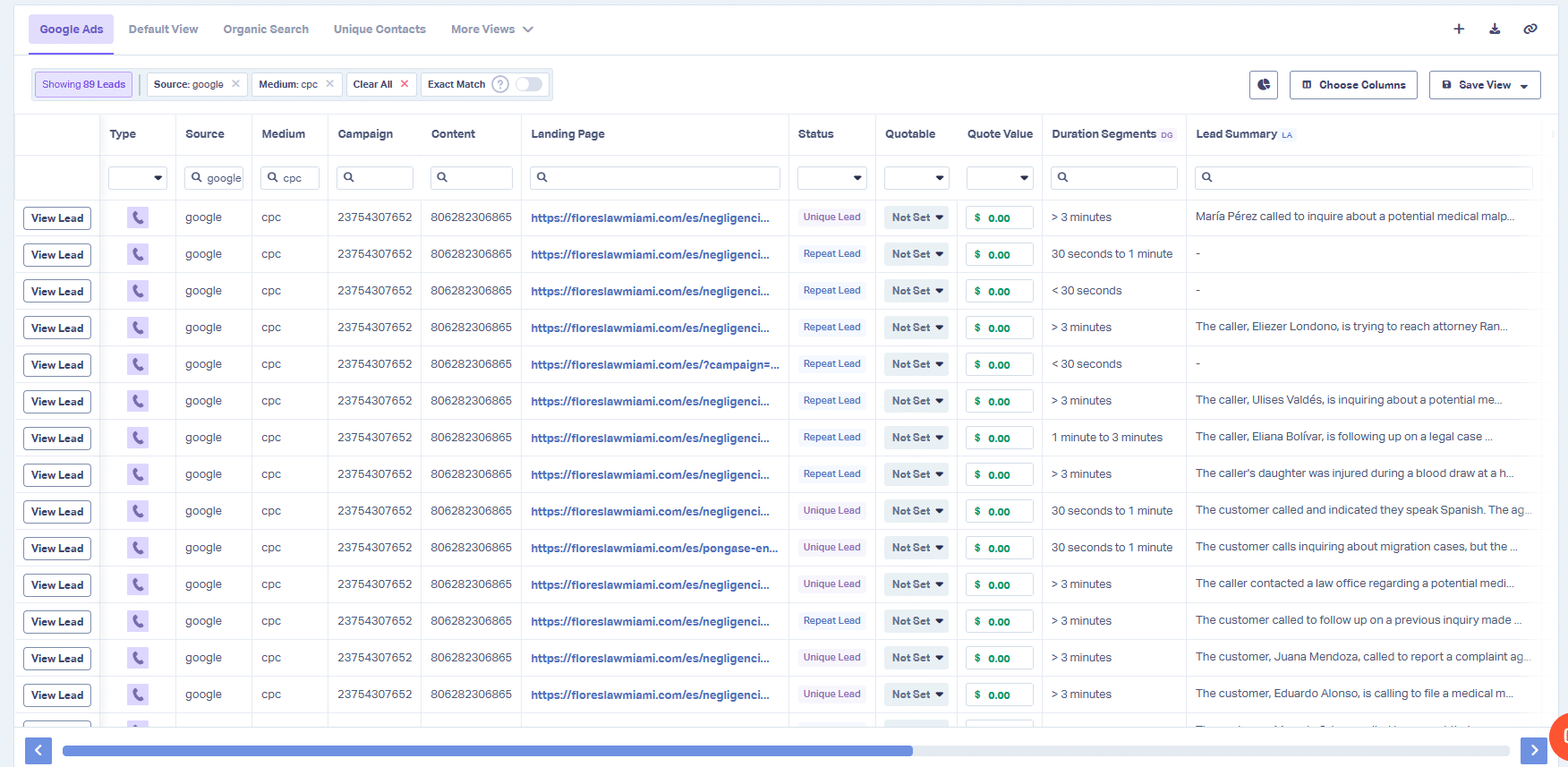The width and height of the screenshot is (1568, 767).
Task: Switch to the Google Ads tab
Action: [72, 30]
